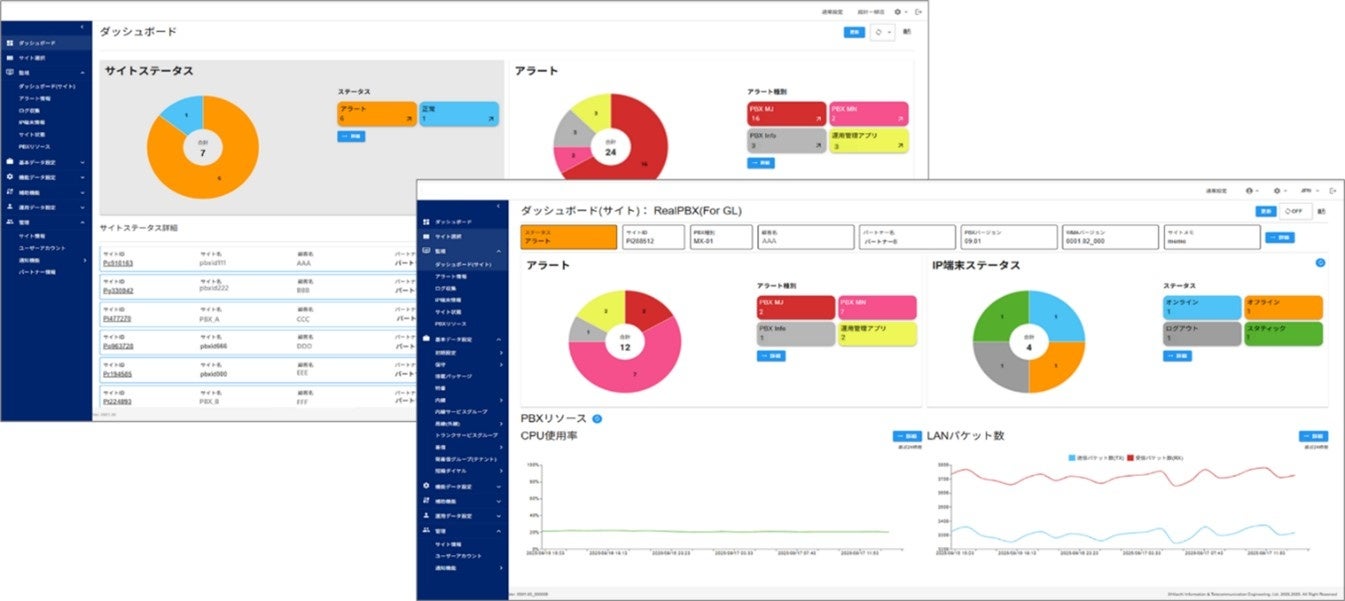This screenshot has height=601, width=1345.
Task: Open the JPN language dropdown
Action: 1308,190
